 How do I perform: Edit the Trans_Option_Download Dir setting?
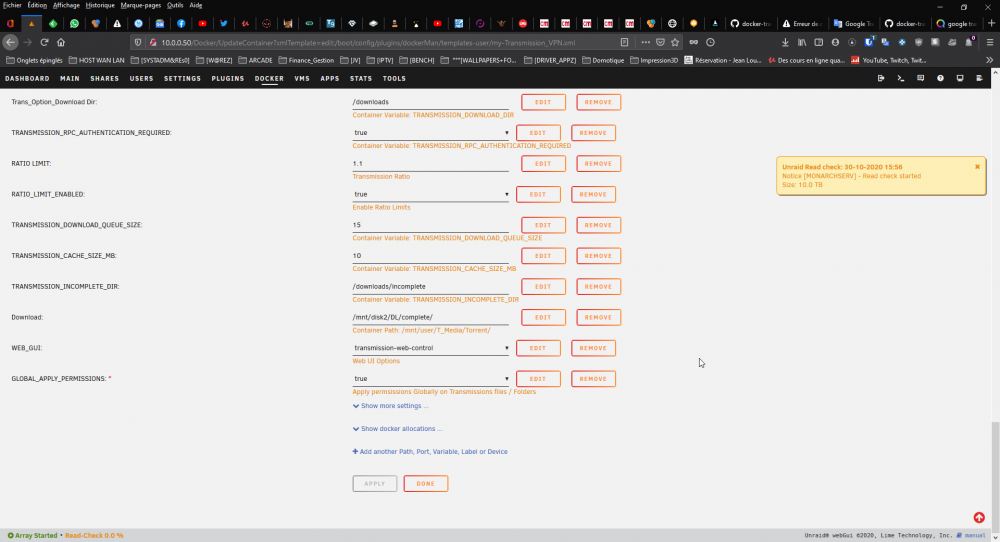click(x=543, y=102)
